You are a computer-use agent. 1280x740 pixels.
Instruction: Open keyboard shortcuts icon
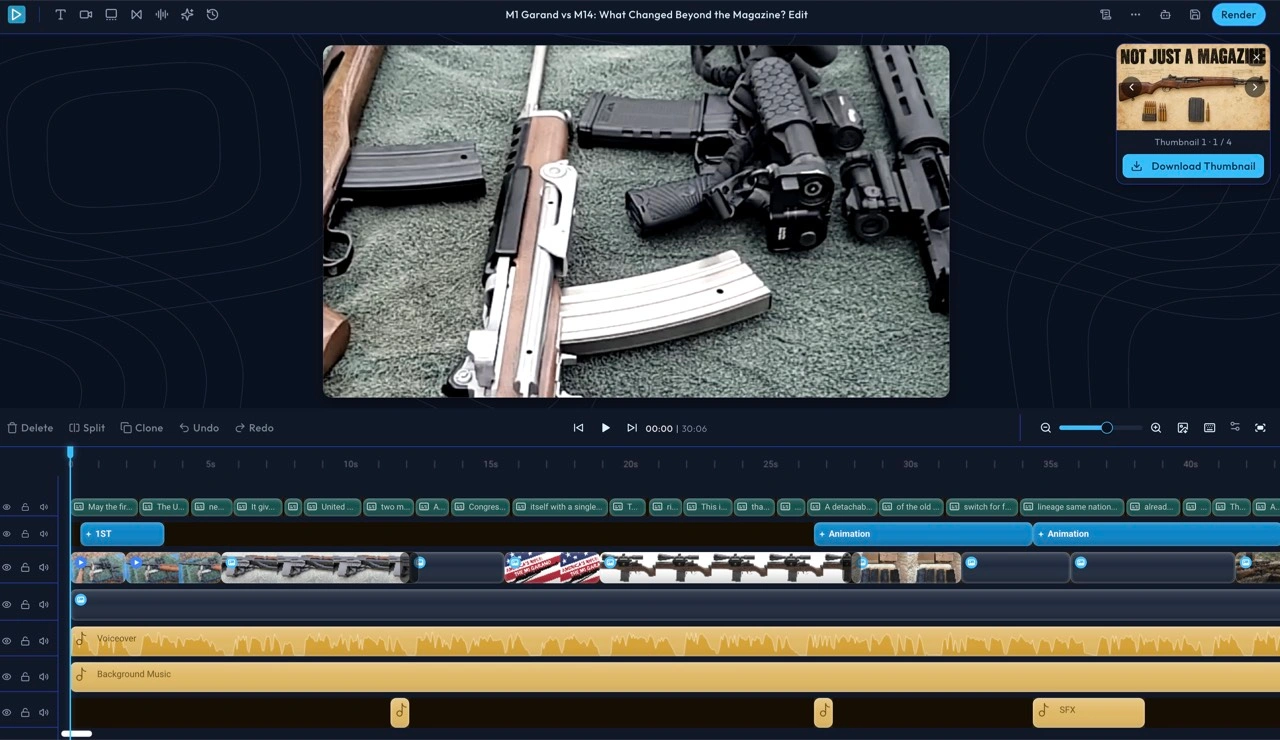(x=1210, y=428)
